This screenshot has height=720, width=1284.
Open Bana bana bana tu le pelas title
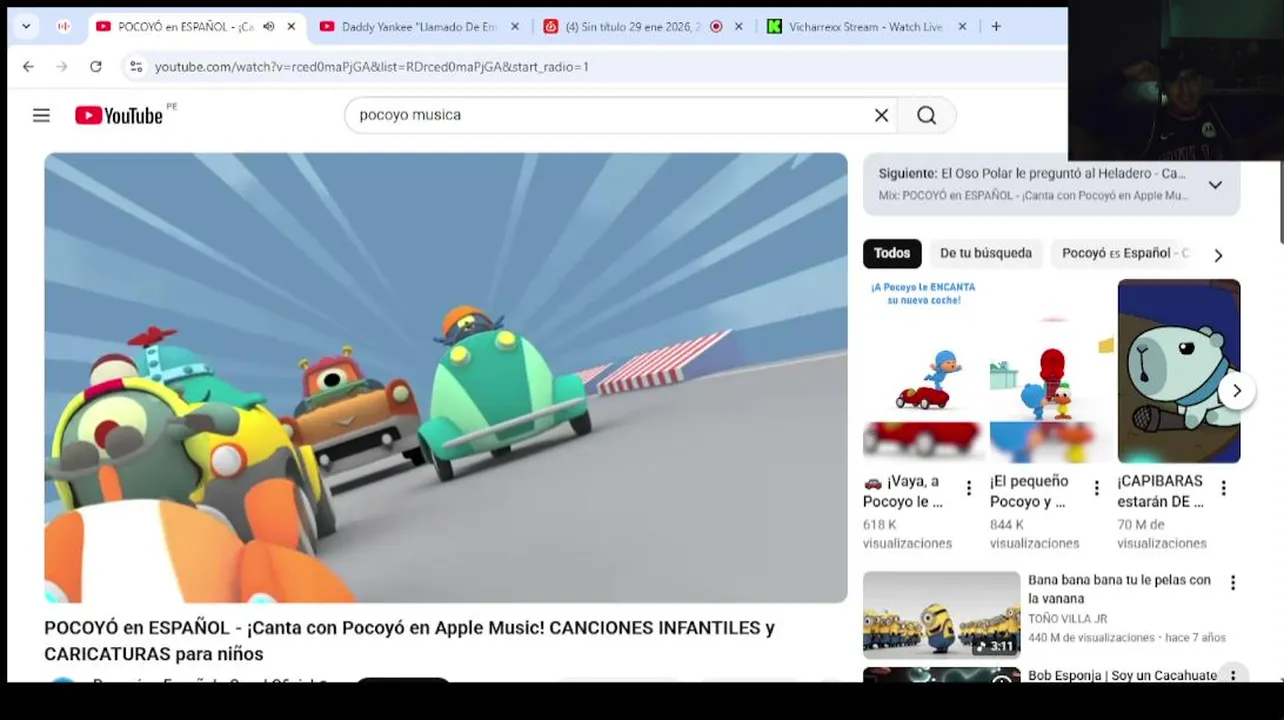(1119, 589)
